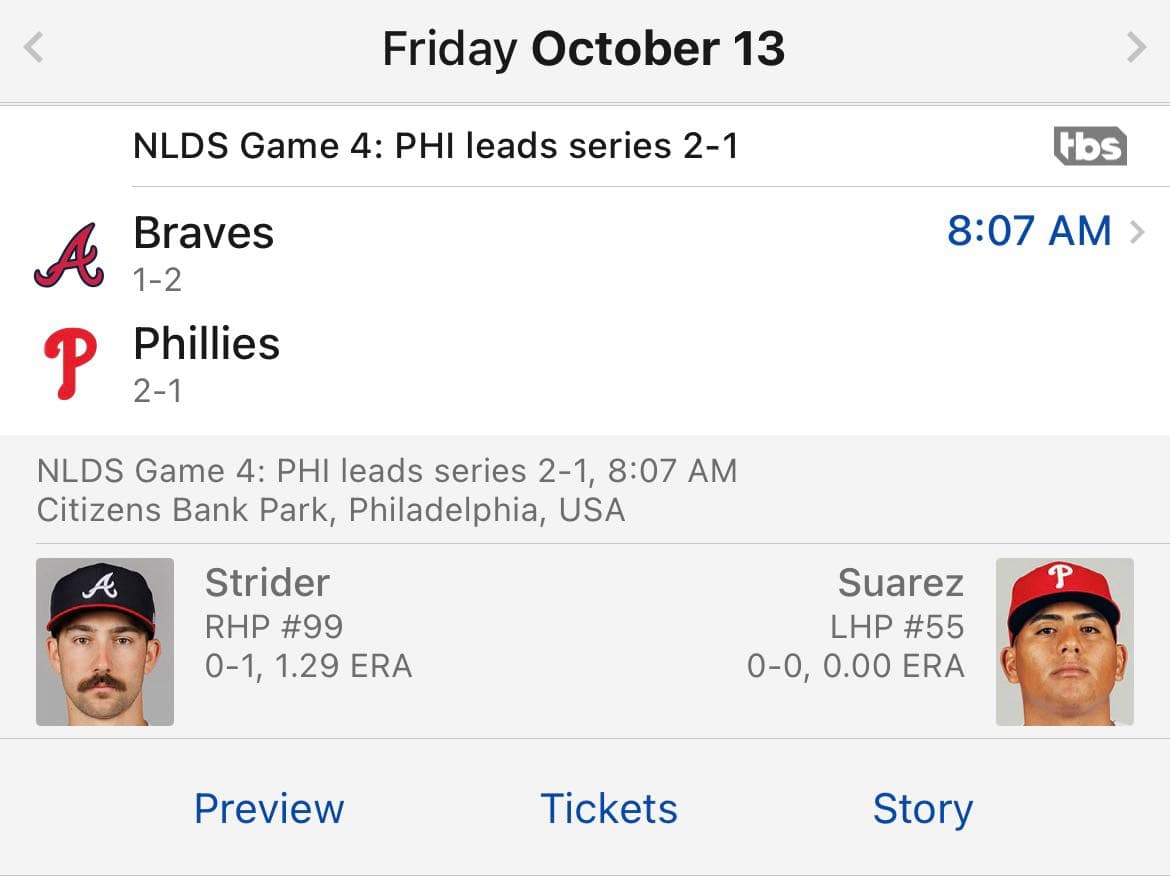Open the game Preview

(269, 808)
